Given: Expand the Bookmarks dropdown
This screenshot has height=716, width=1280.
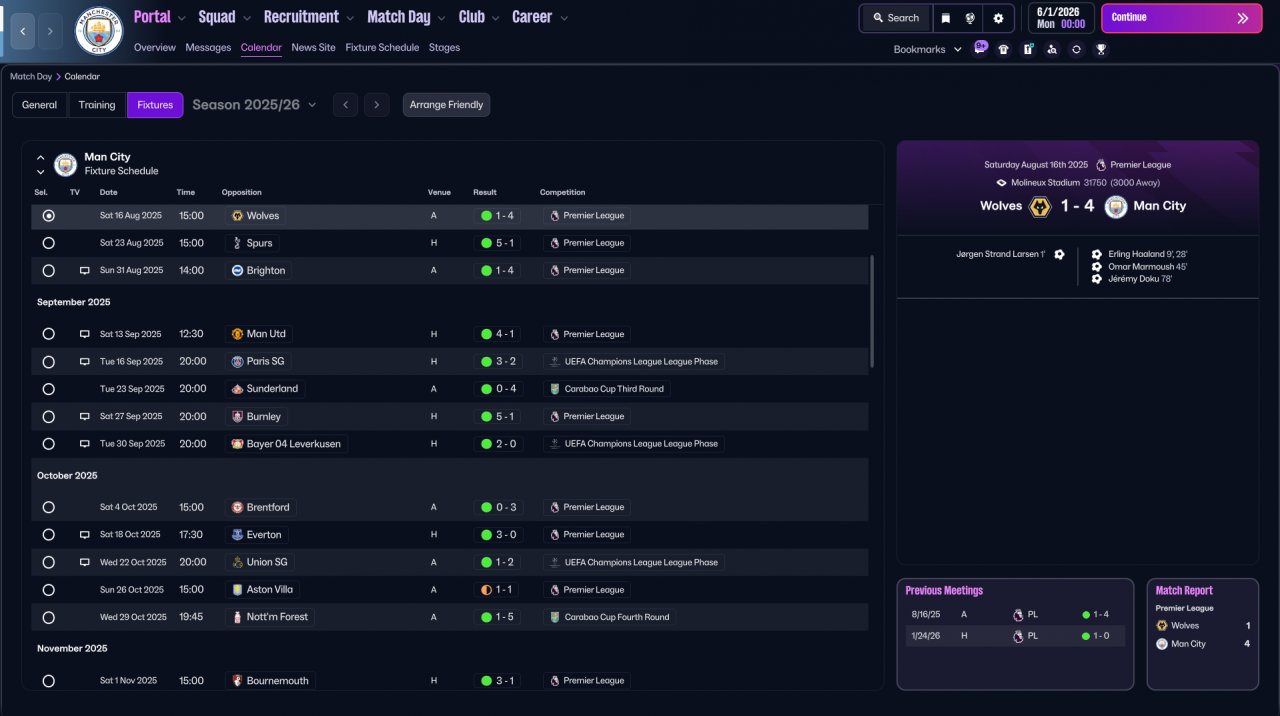Looking at the screenshot, I should pos(927,49).
